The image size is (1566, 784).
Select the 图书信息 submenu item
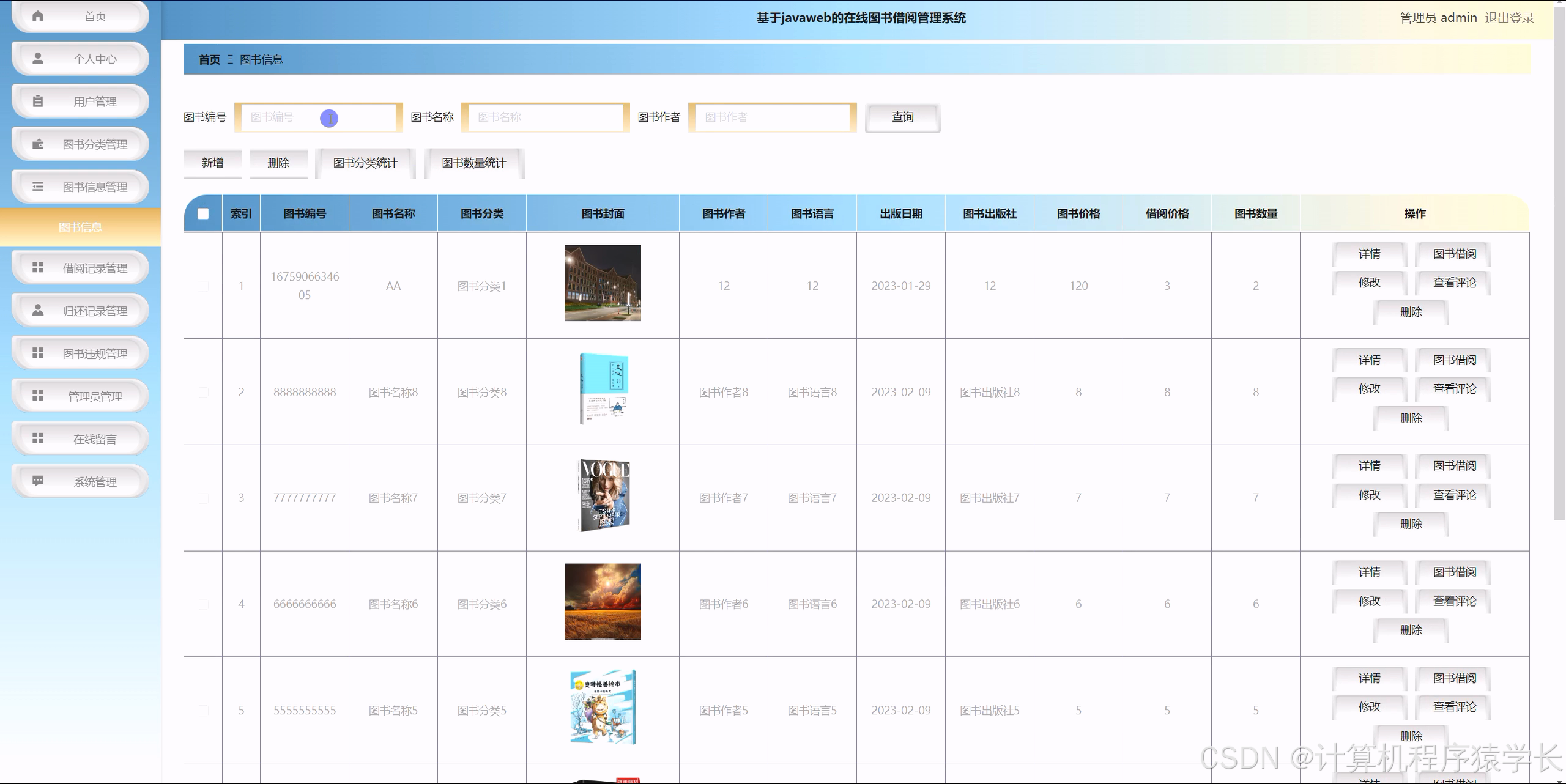click(80, 227)
